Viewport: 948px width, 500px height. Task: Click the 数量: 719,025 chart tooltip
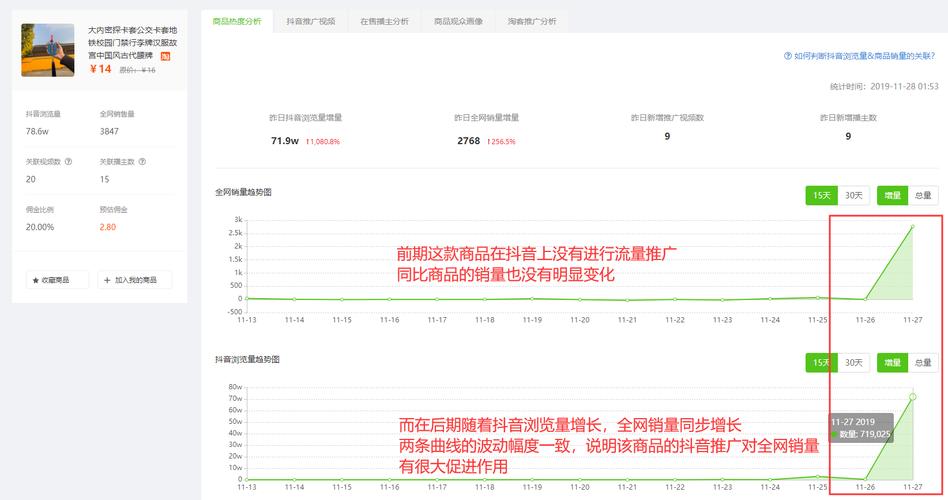pyautogui.click(x=861, y=428)
